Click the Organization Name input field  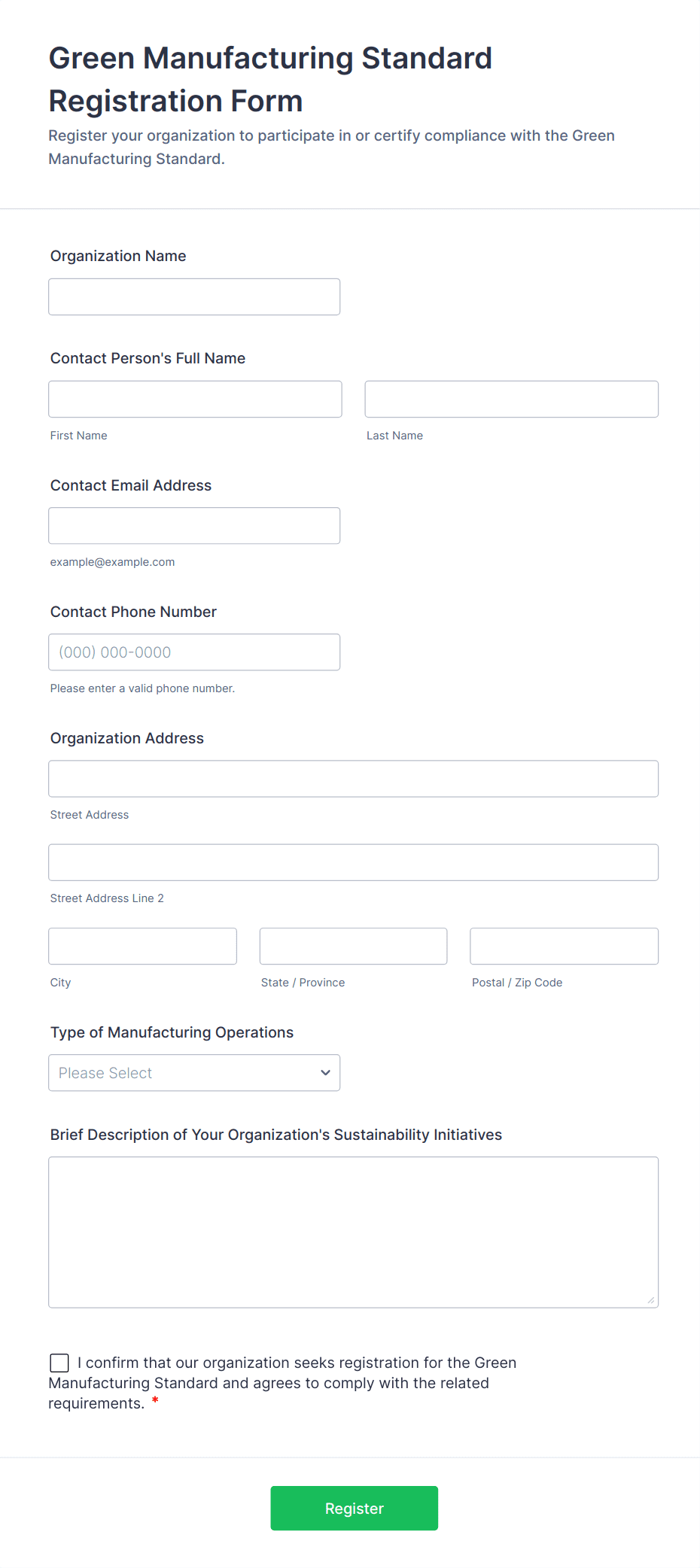coord(194,297)
